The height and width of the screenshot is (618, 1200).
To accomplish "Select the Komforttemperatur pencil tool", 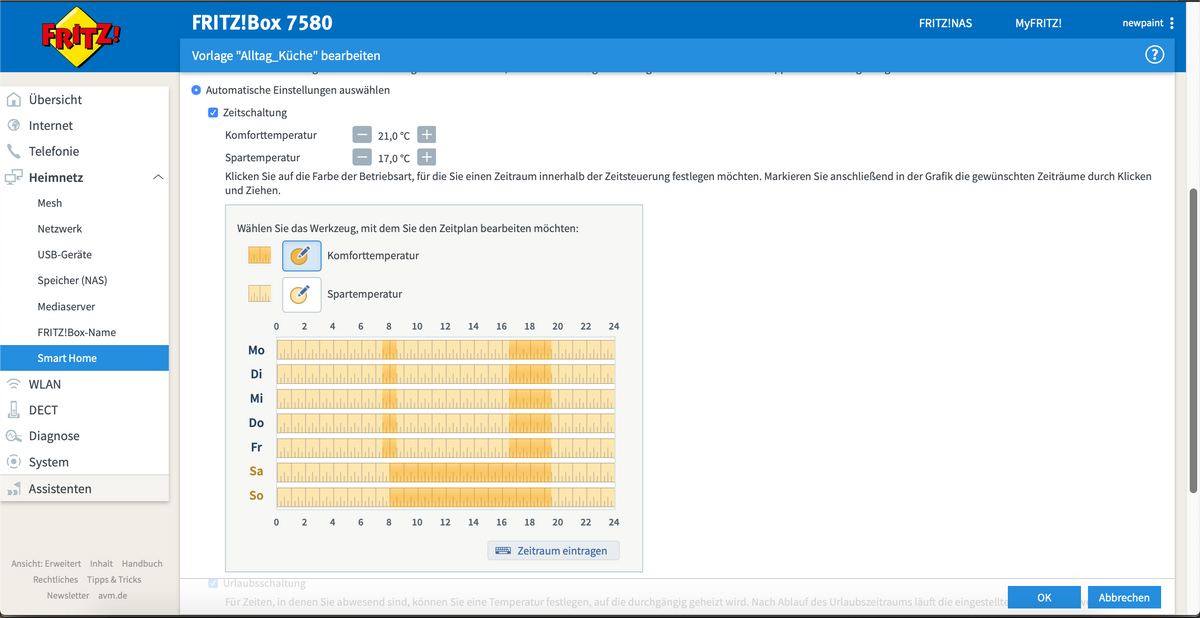I will point(301,255).
